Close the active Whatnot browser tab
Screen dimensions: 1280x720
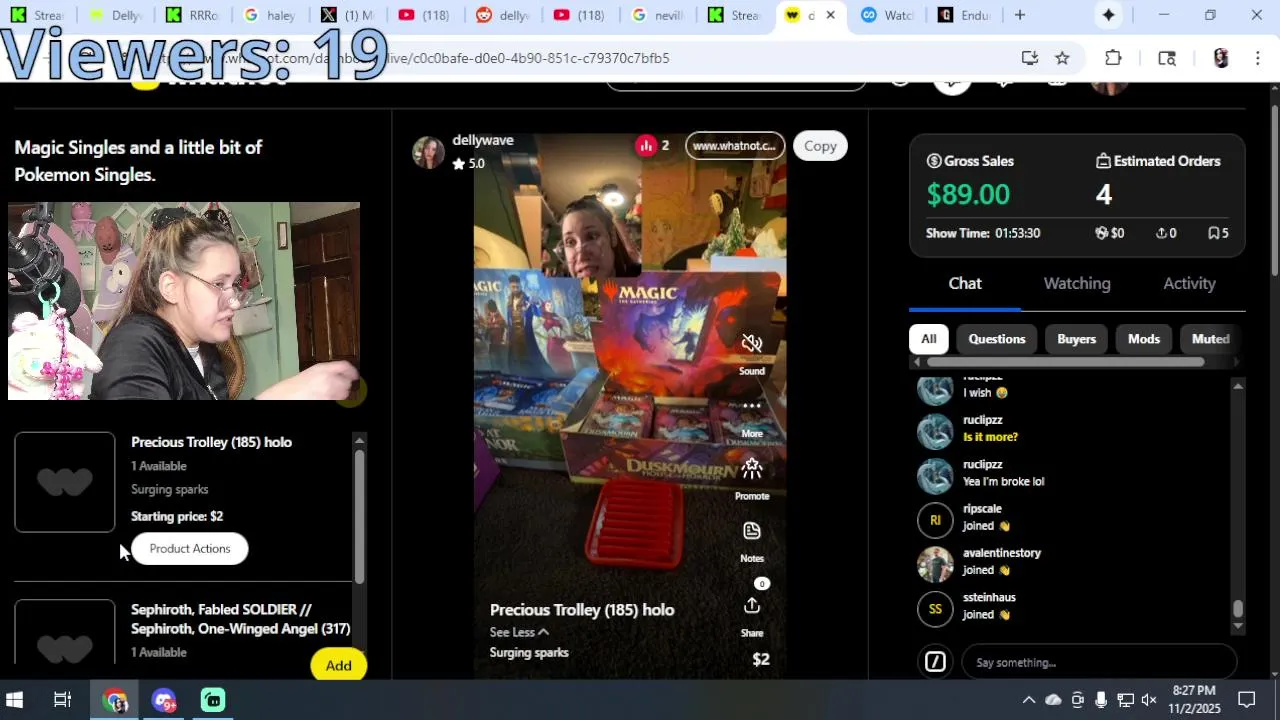tap(830, 15)
